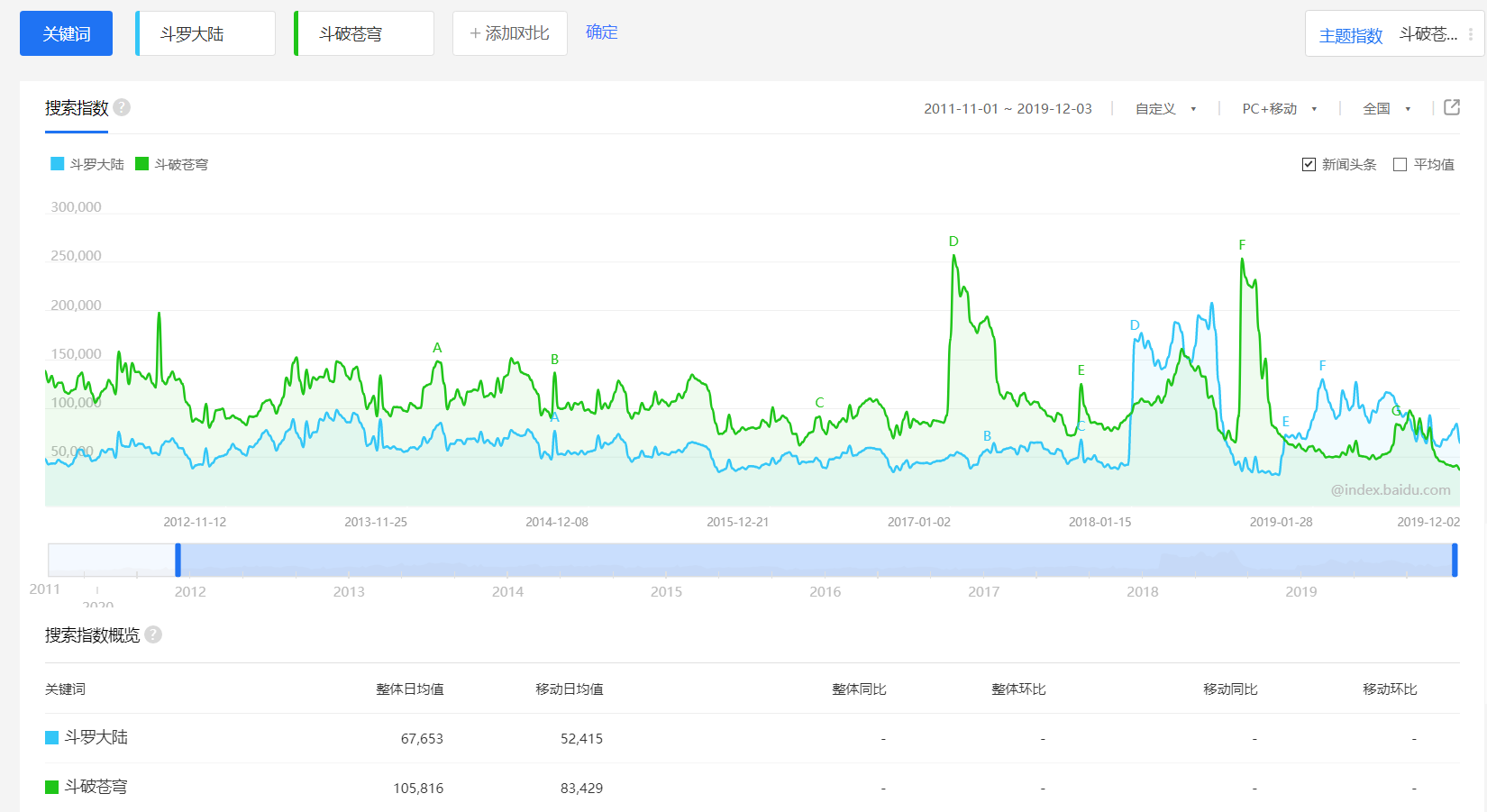
Task: Uncheck the 新闻头条 checkbox
Action: 1309,164
